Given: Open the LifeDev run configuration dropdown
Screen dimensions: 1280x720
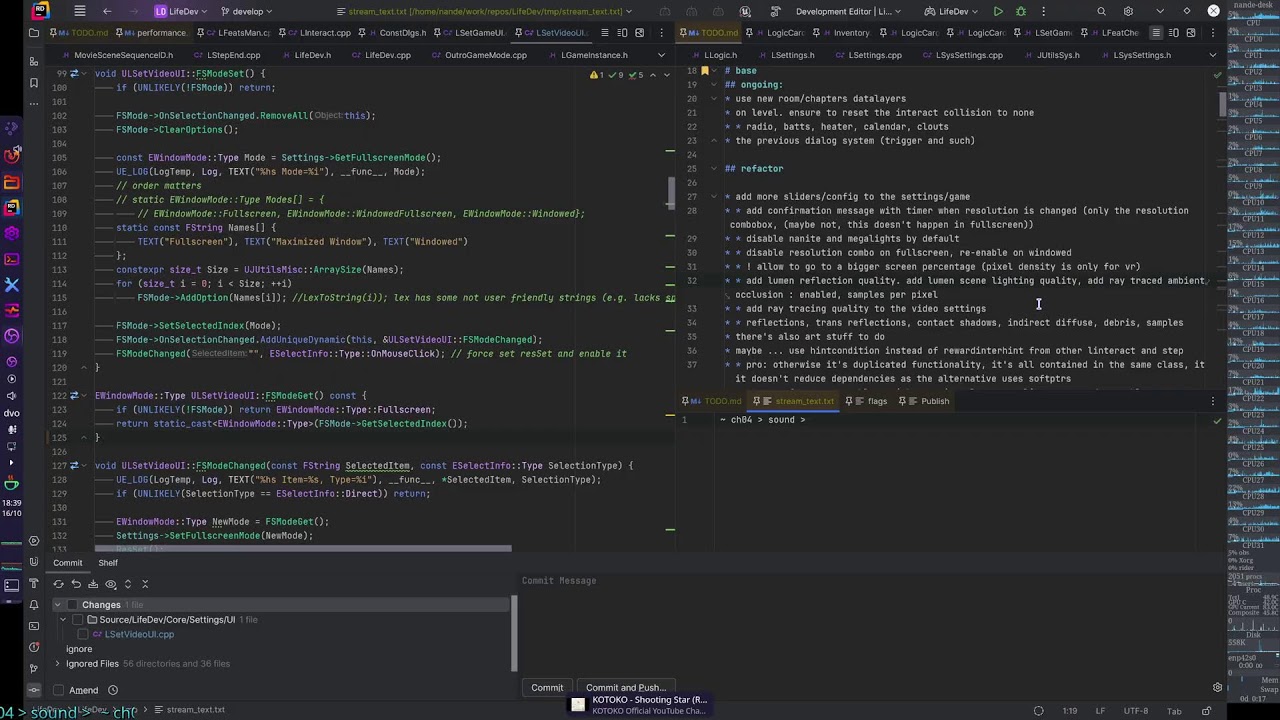Looking at the screenshot, I should tap(952, 12).
